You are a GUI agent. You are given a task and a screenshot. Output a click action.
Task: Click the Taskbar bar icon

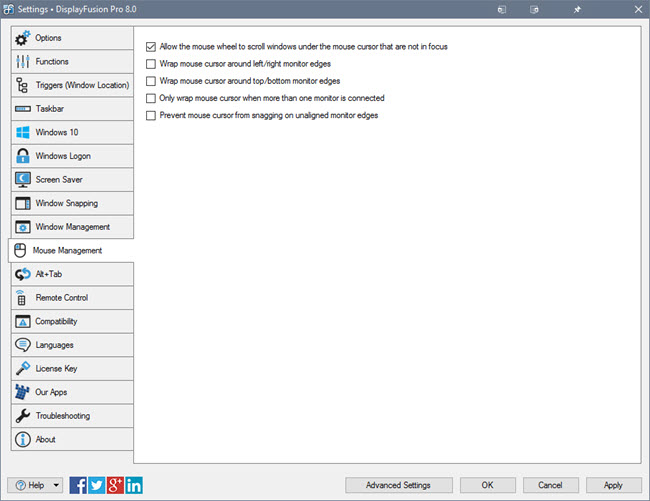click(x=23, y=109)
